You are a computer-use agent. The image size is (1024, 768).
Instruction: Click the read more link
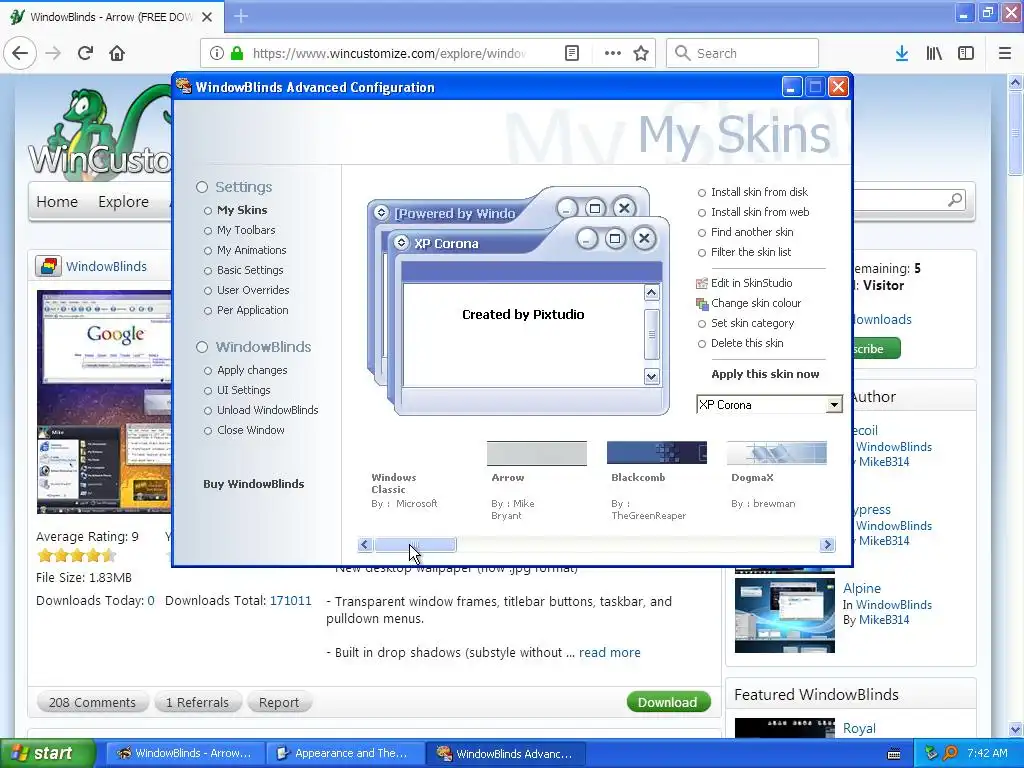click(x=609, y=652)
